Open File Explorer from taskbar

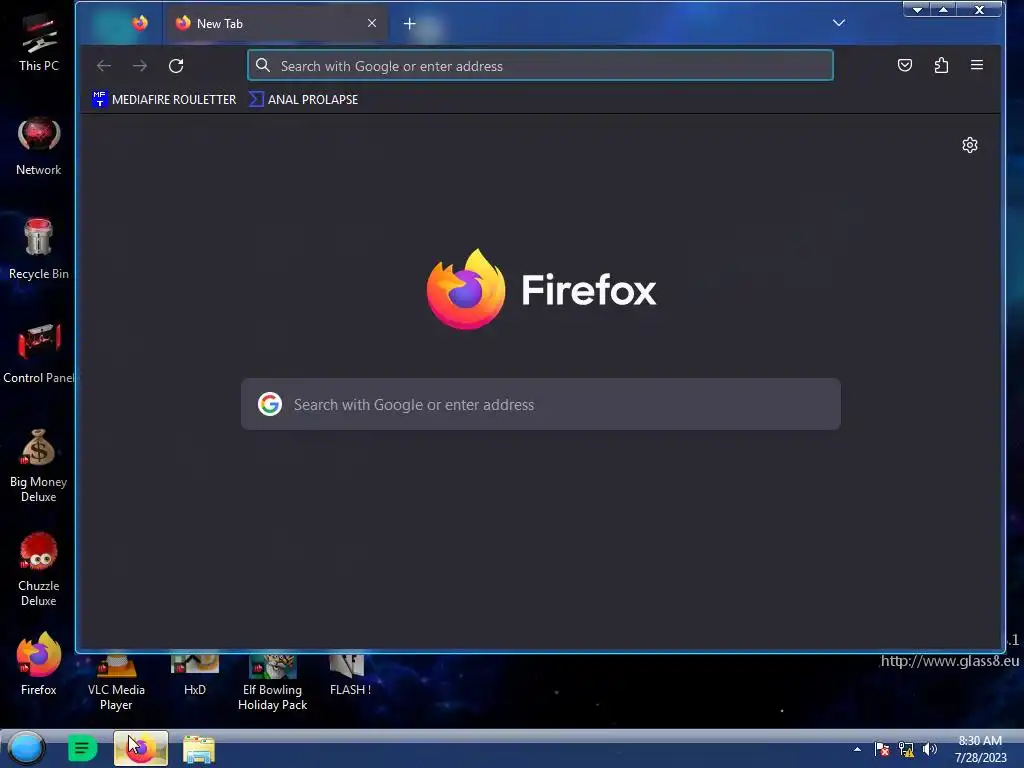click(199, 749)
